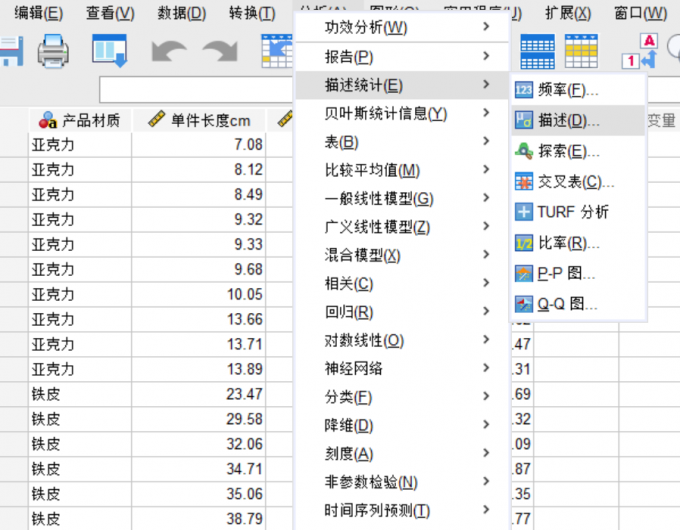Select 对数线性(O) menu entry
Image resolution: width=680 pixels, height=530 pixels.
[x=402, y=340]
